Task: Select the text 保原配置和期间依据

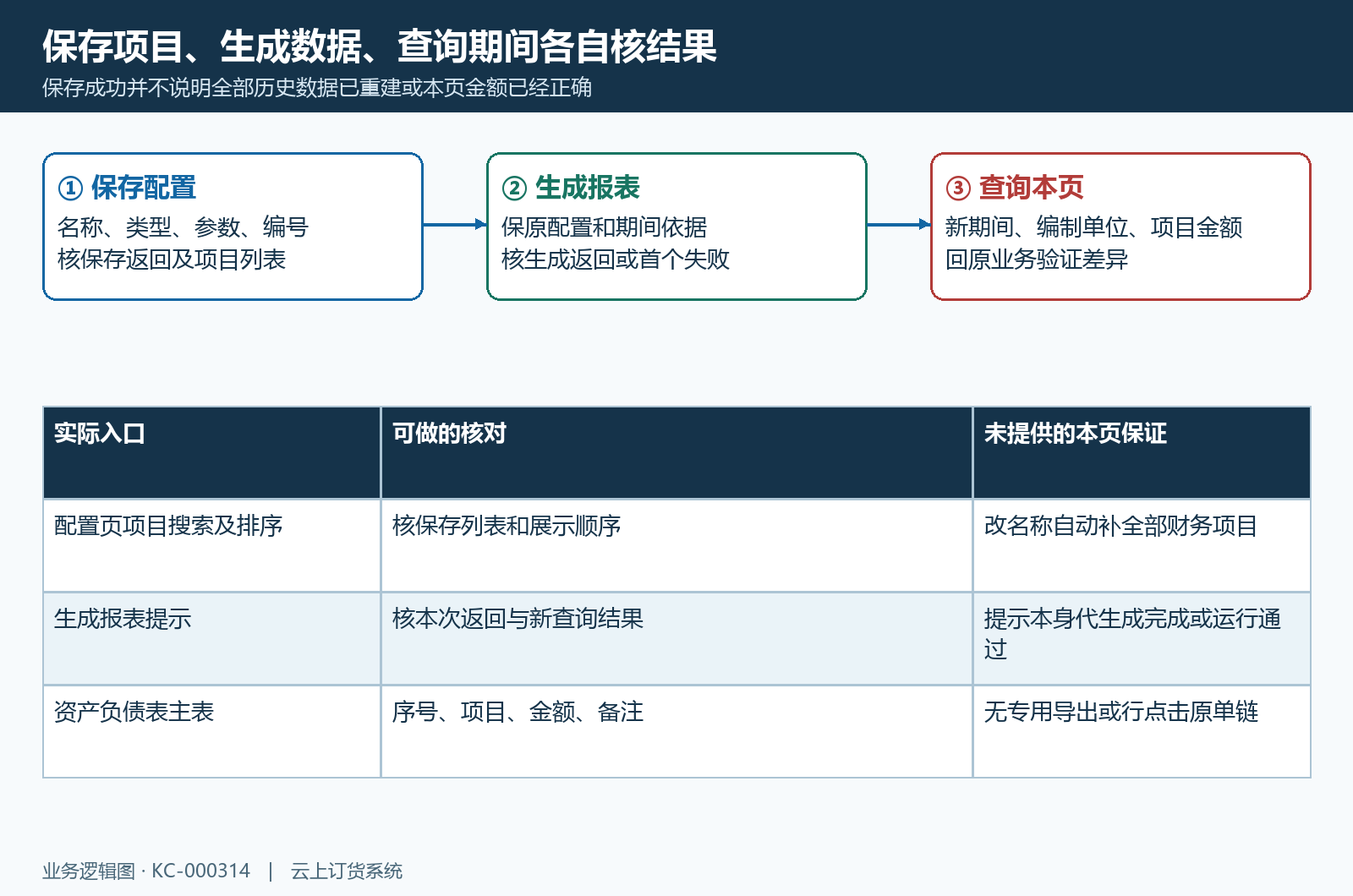Action: pyautogui.click(x=604, y=227)
